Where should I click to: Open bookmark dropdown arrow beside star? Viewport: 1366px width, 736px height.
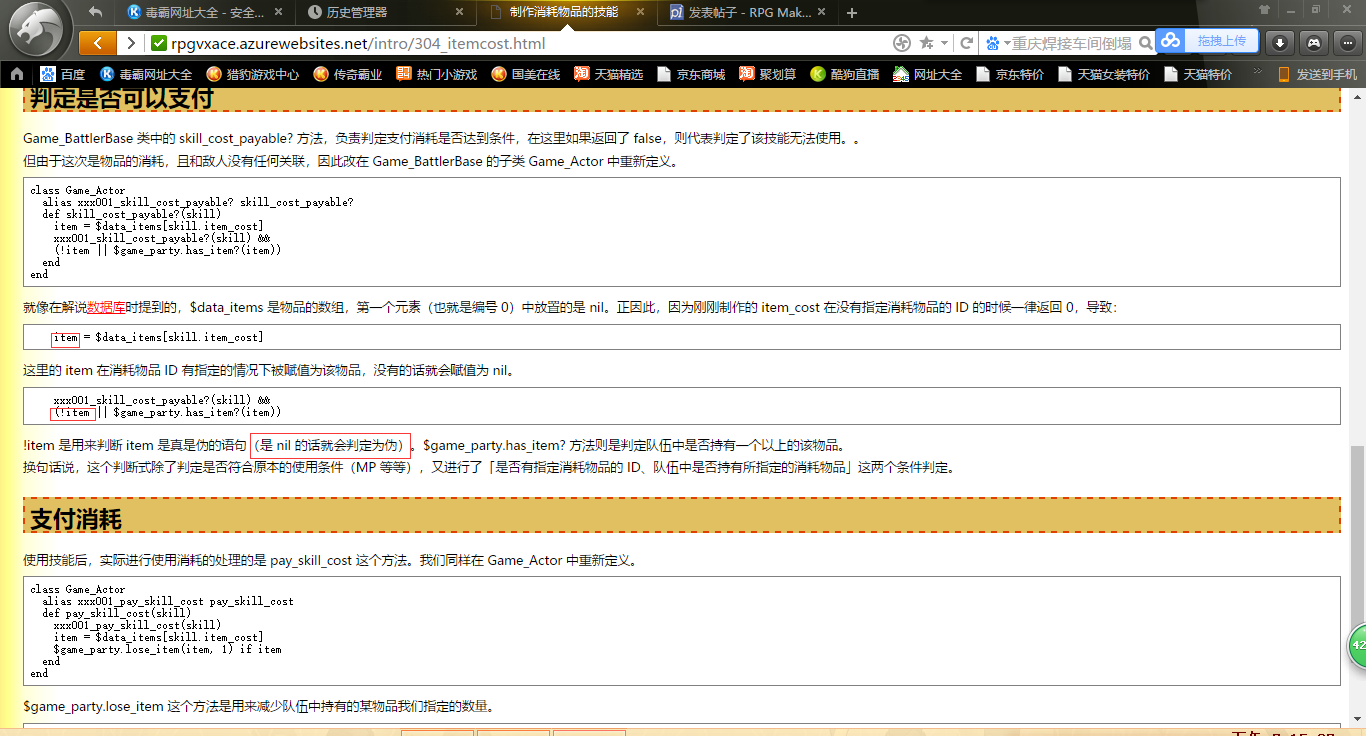pyautogui.click(x=943, y=43)
